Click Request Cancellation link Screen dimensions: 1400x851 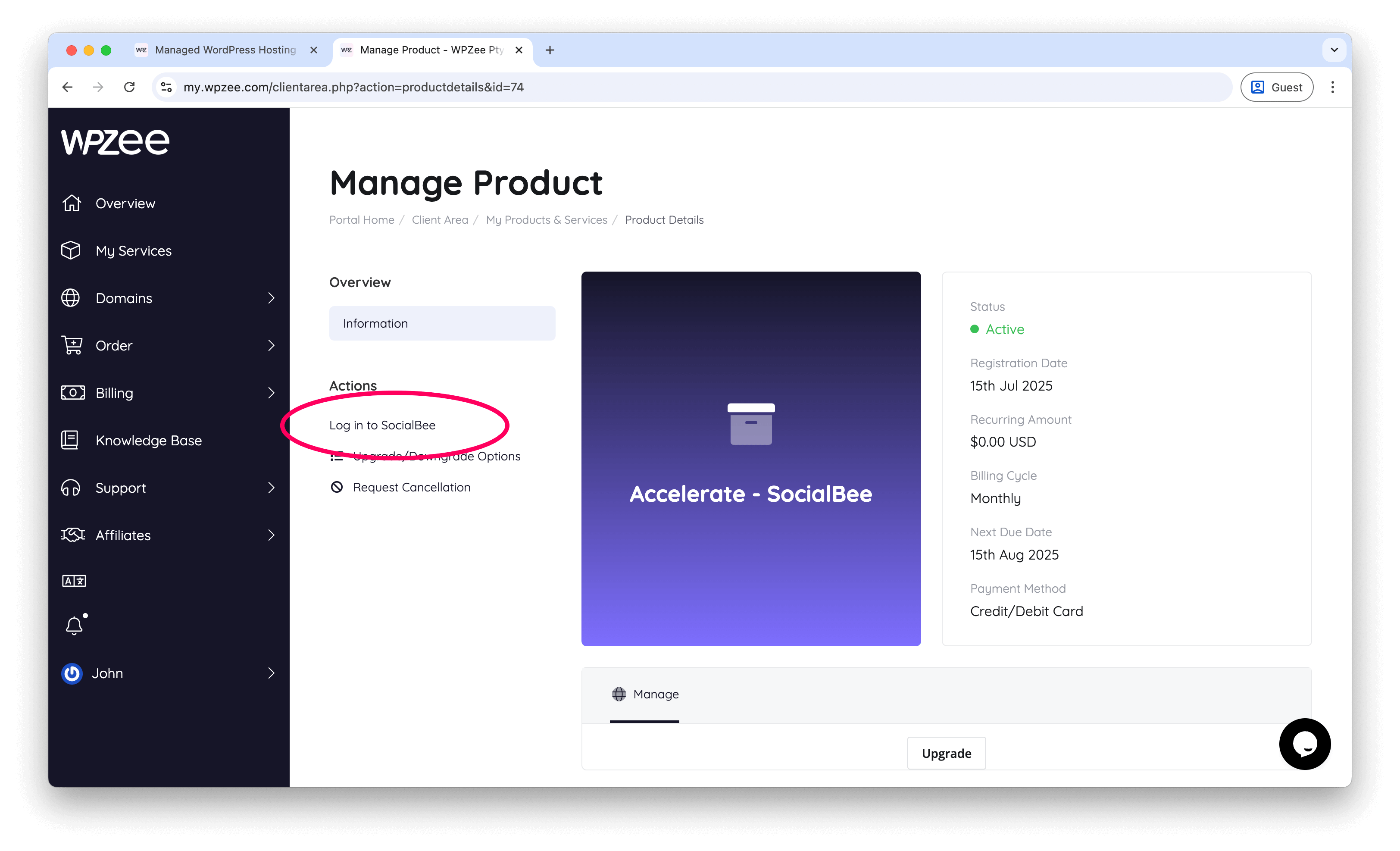(x=411, y=487)
